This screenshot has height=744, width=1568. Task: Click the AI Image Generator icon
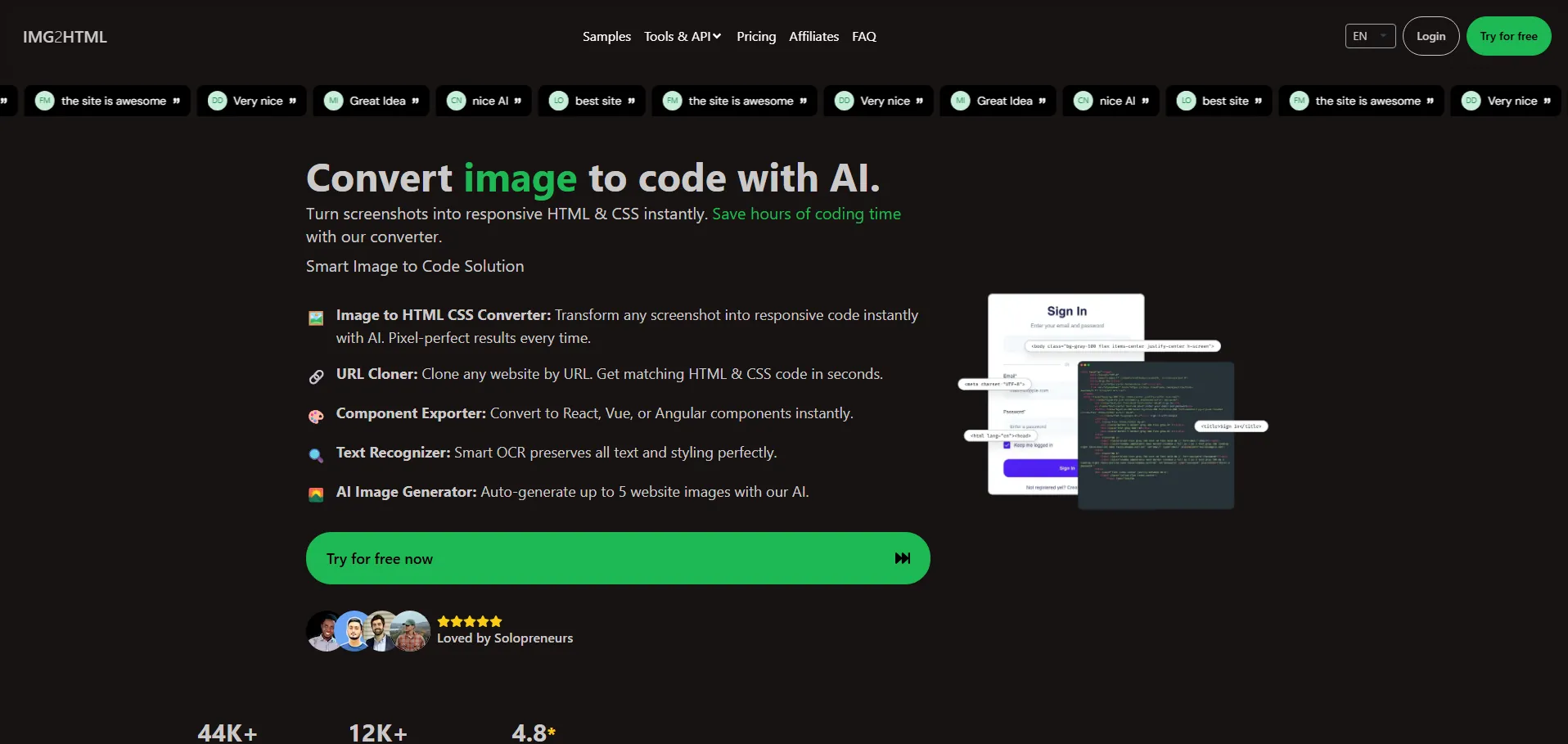[x=316, y=494]
